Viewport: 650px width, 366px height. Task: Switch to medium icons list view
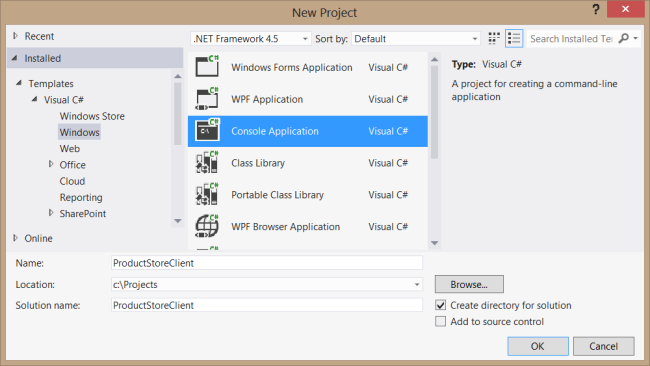point(514,39)
